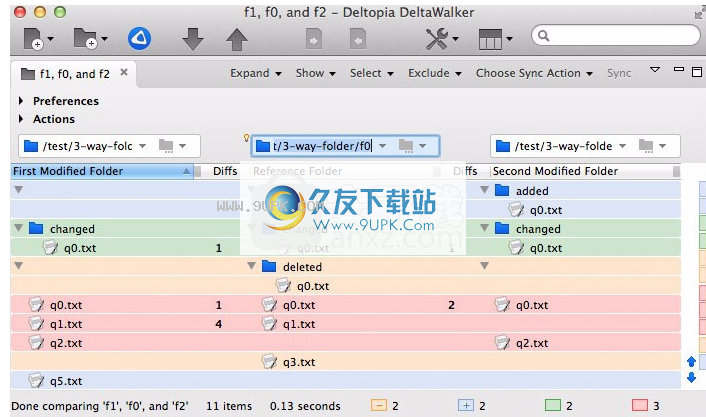The height and width of the screenshot is (417, 706).
Task: Open the Show menu
Action: coord(316,73)
